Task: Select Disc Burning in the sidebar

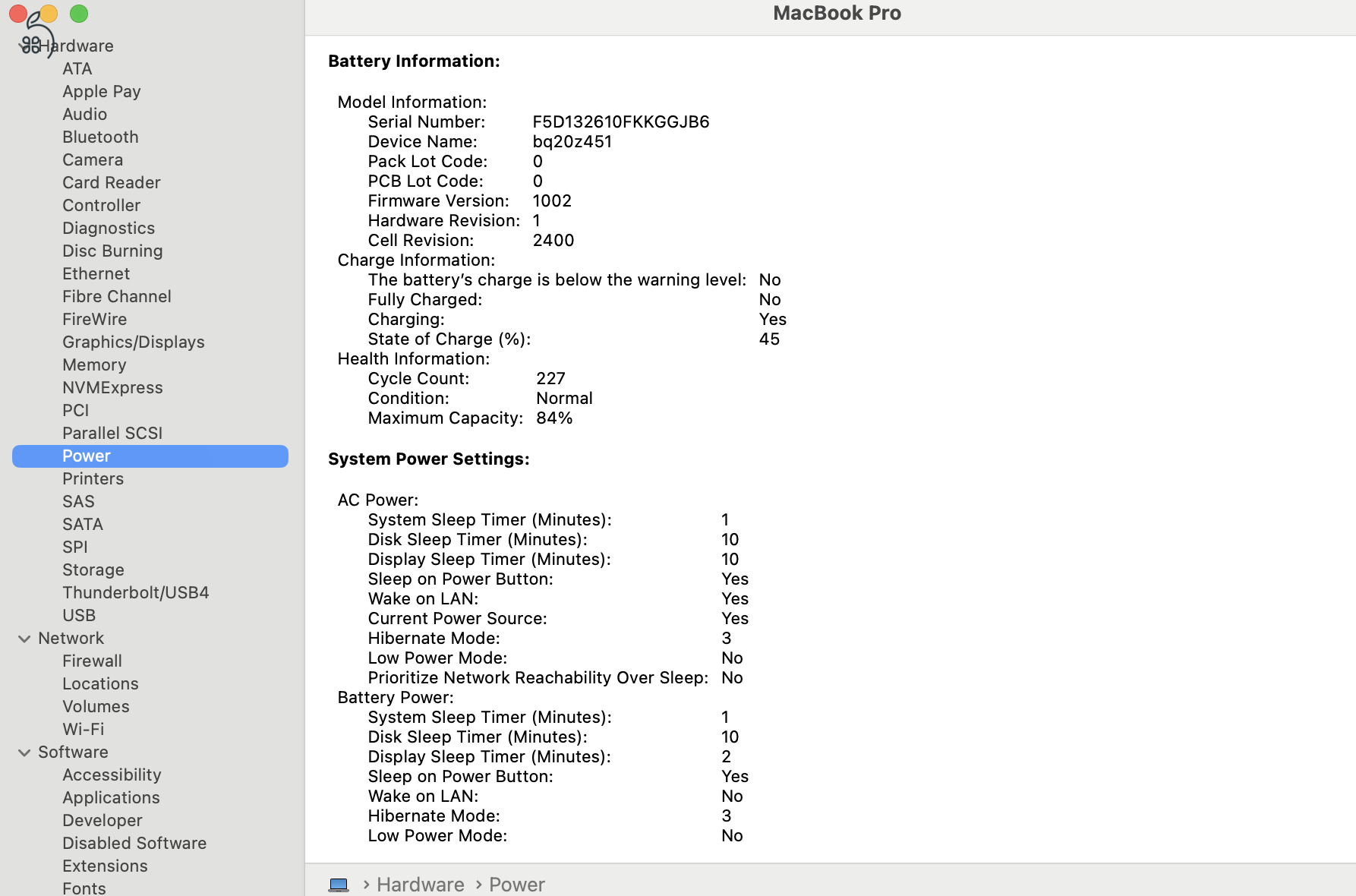Action: pos(112,251)
